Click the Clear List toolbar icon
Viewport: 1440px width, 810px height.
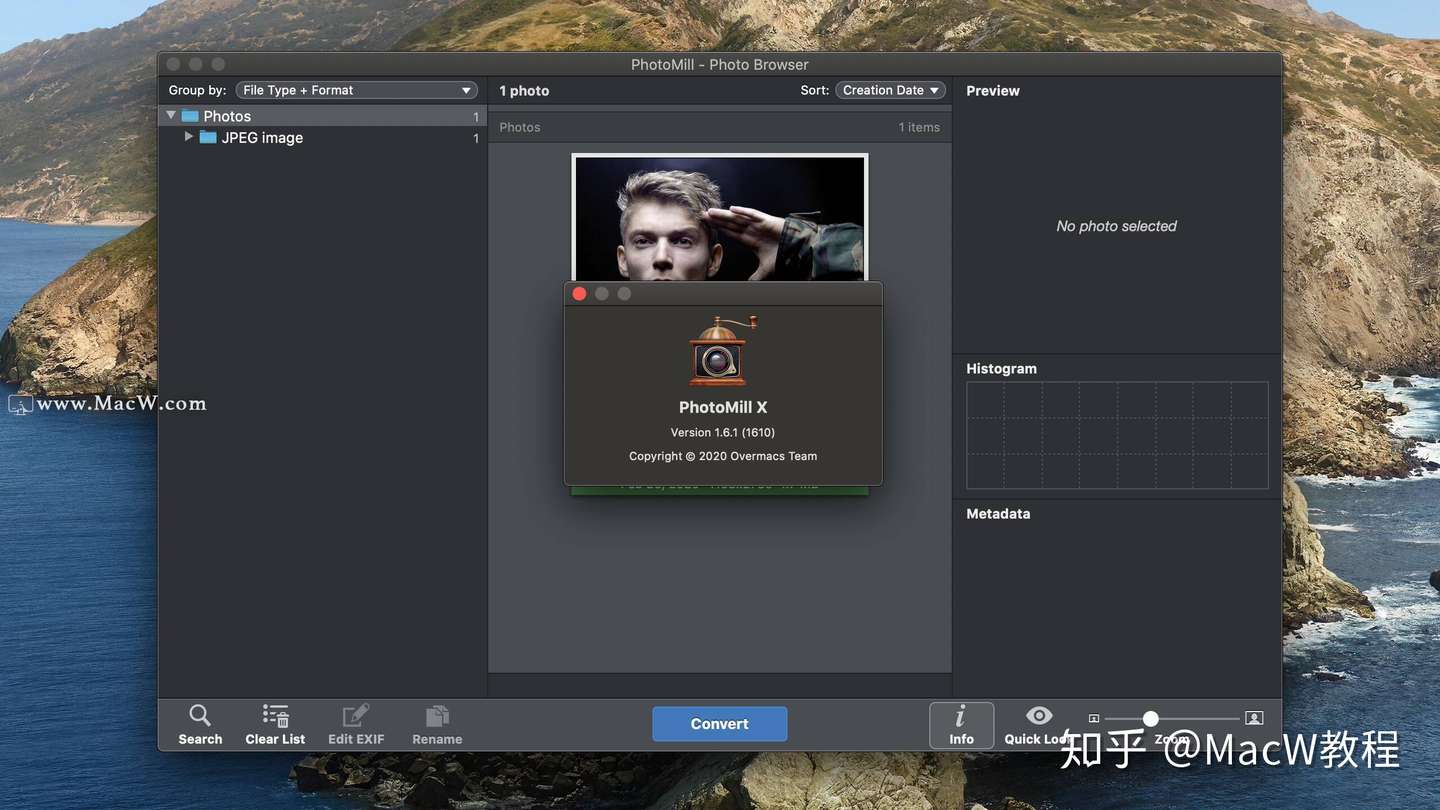click(x=275, y=725)
